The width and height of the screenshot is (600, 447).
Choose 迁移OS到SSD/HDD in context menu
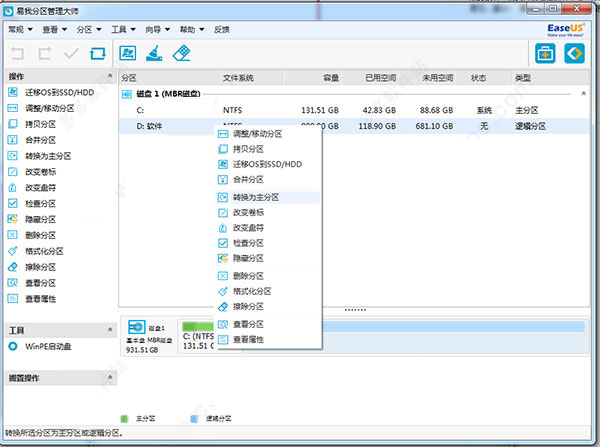point(268,164)
